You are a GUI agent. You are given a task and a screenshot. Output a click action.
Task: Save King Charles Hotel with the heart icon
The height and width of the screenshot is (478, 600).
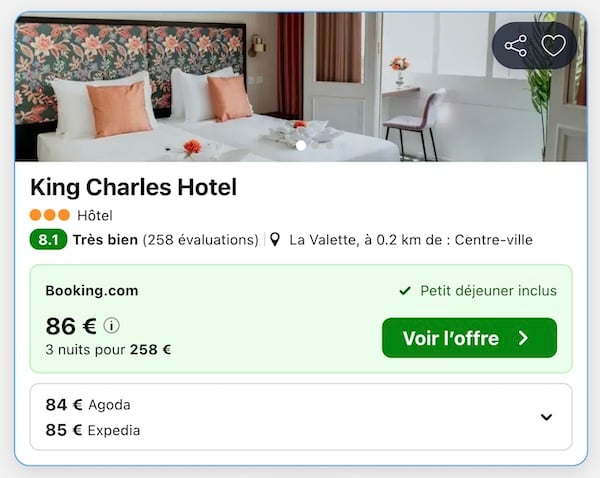tap(553, 46)
